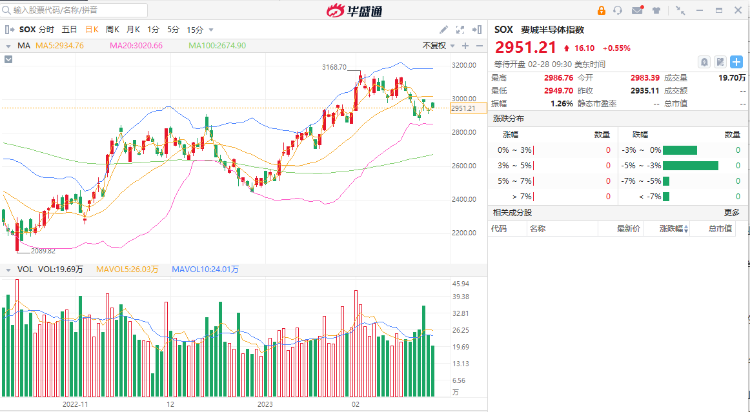
Task: Switch to 分时 intraday tab
Action: pos(46,30)
